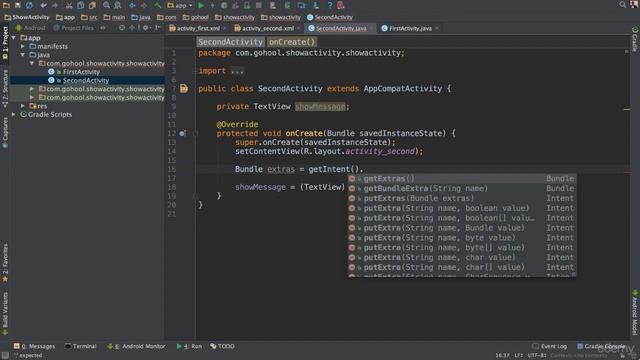Click the Copy toolbar icon
Image resolution: width=640 pixels, height=360 pixels.
pos(81,5)
